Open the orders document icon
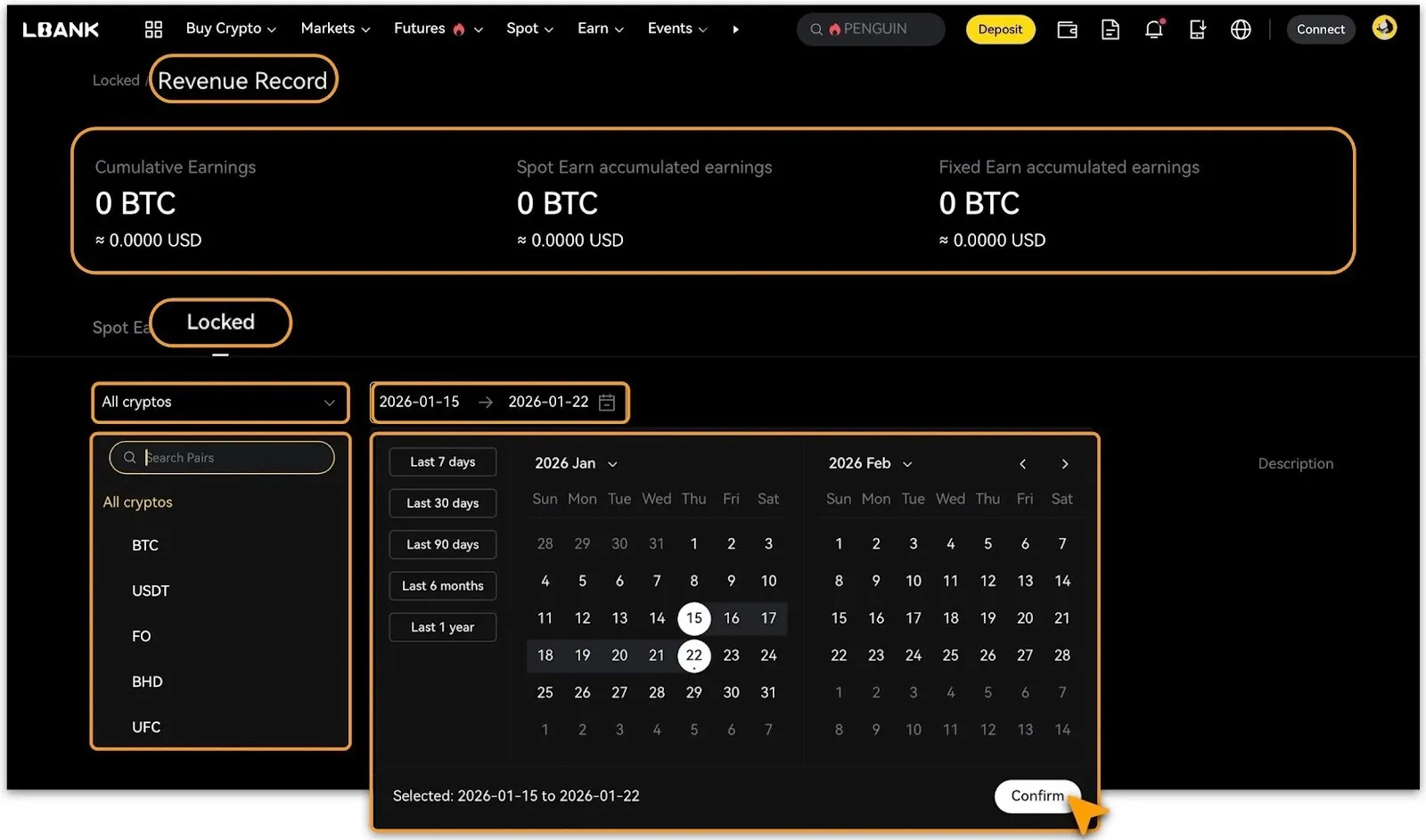Image resolution: width=1426 pixels, height=840 pixels. [1110, 29]
